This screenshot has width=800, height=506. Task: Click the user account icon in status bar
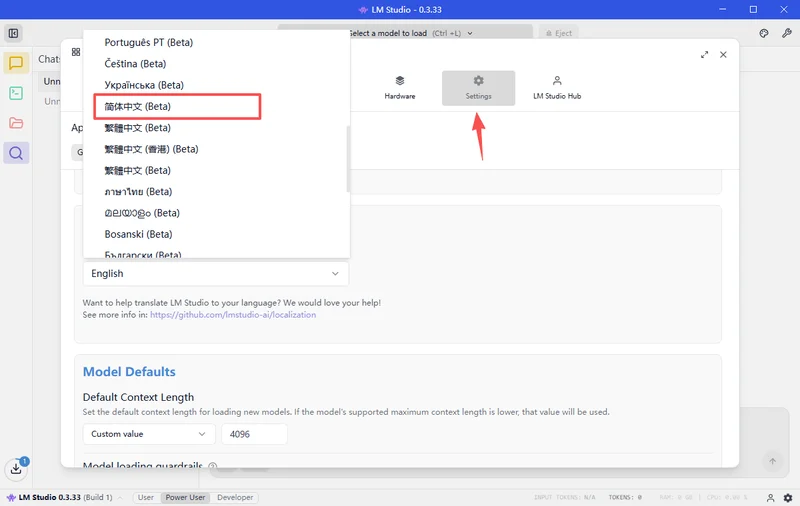point(770,497)
